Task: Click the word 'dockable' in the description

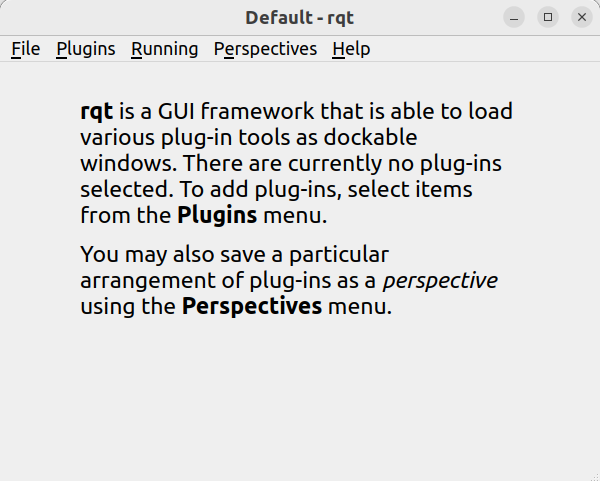Action: coord(370,137)
